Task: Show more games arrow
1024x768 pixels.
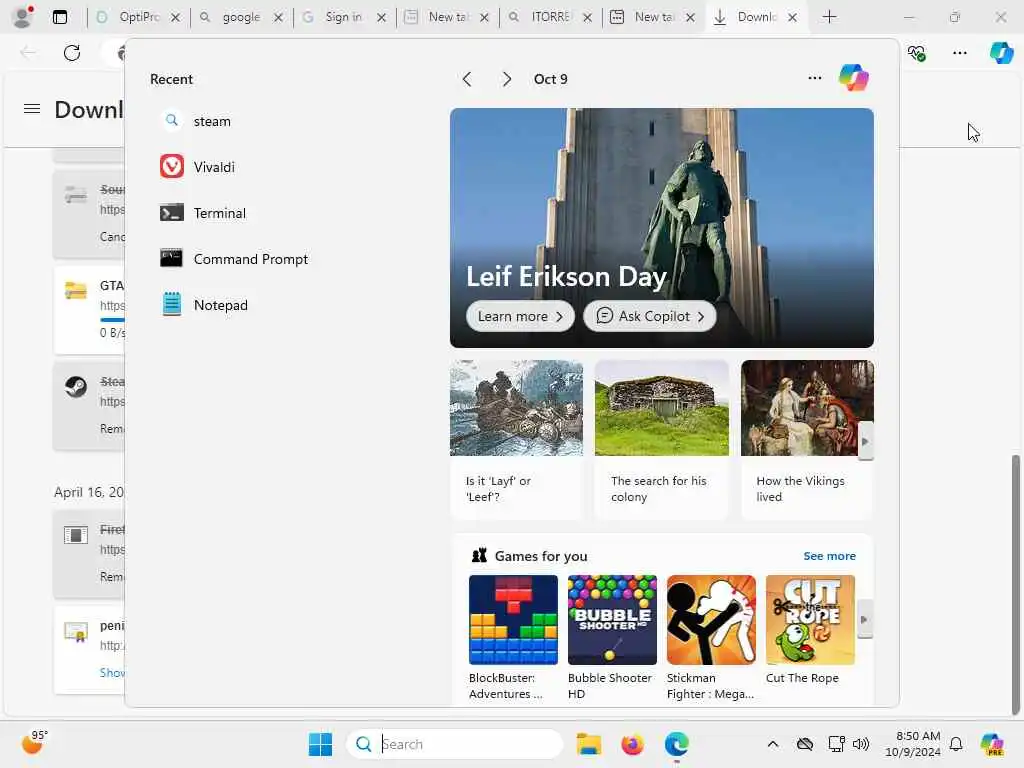Action: pos(865,619)
